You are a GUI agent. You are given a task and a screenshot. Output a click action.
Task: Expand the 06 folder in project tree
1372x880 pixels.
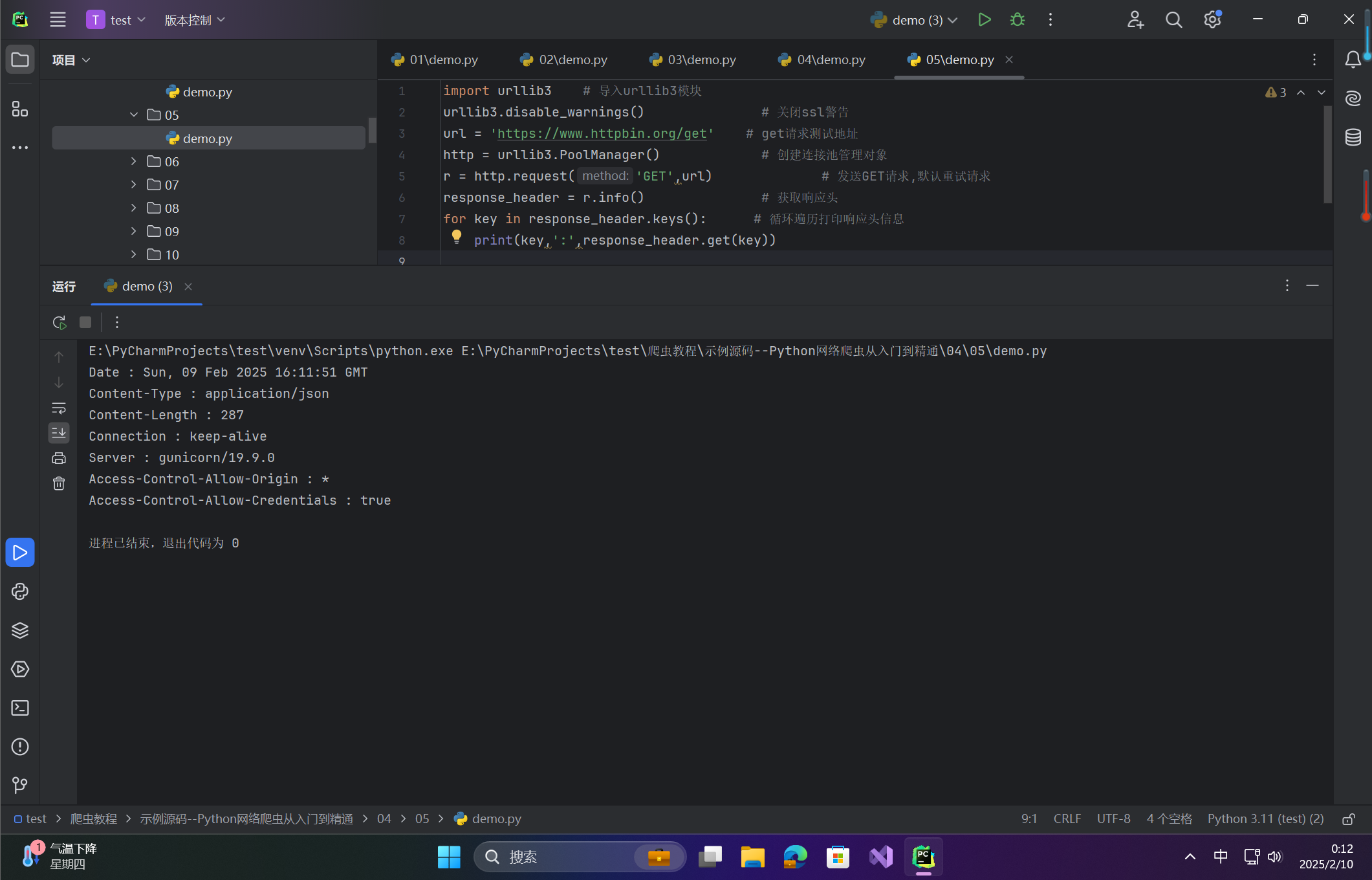pos(134,162)
